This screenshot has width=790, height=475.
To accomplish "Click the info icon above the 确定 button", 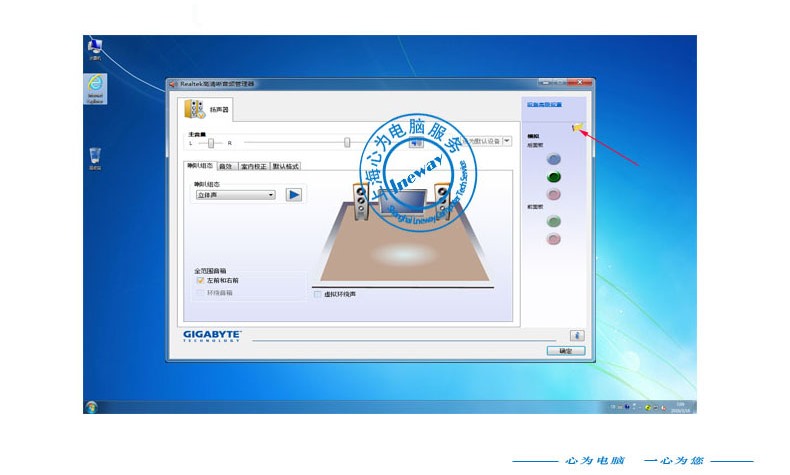I will pyautogui.click(x=576, y=335).
